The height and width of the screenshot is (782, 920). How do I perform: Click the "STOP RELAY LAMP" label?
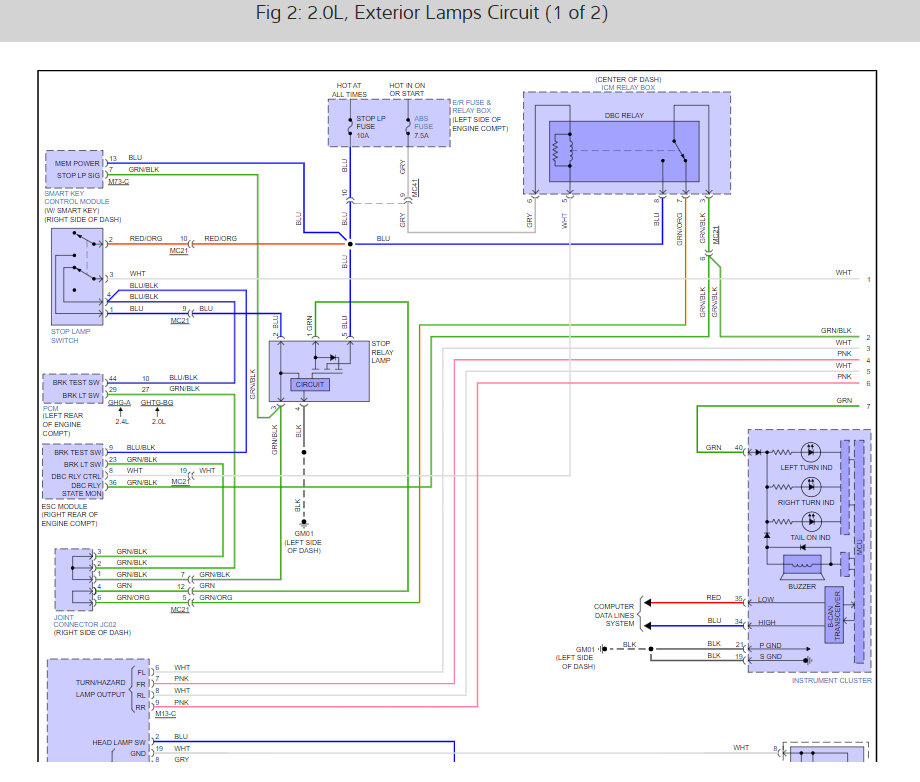[382, 352]
